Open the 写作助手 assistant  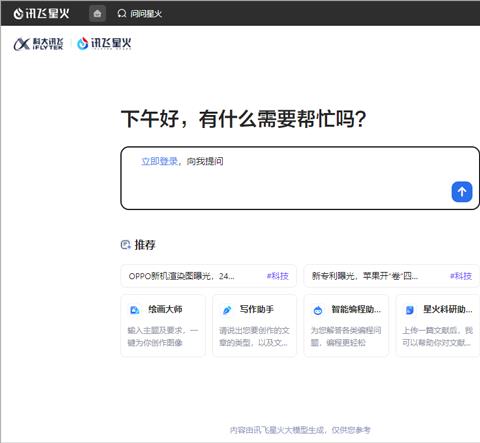[x=254, y=326]
